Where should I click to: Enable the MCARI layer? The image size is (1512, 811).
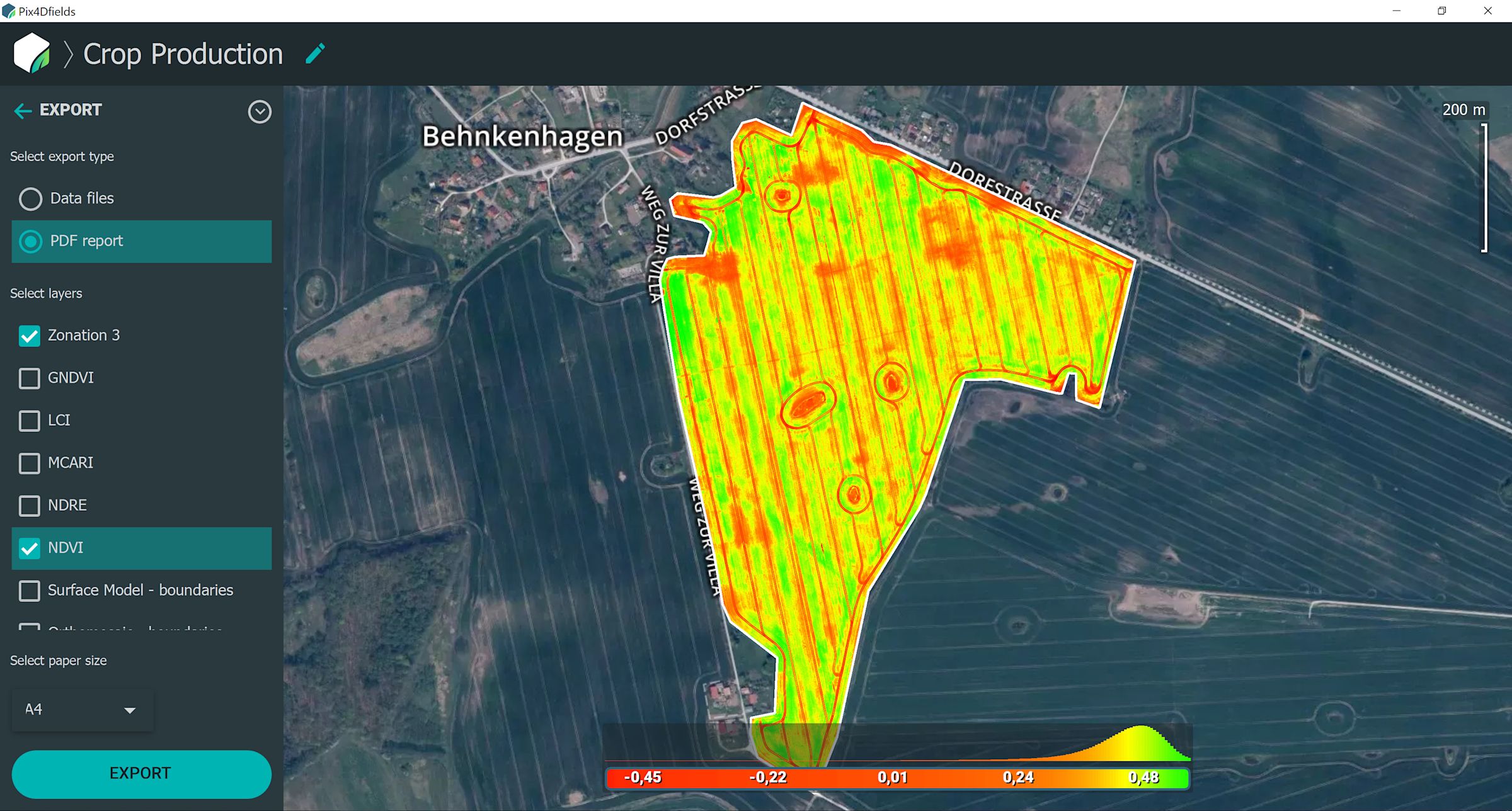pos(29,463)
